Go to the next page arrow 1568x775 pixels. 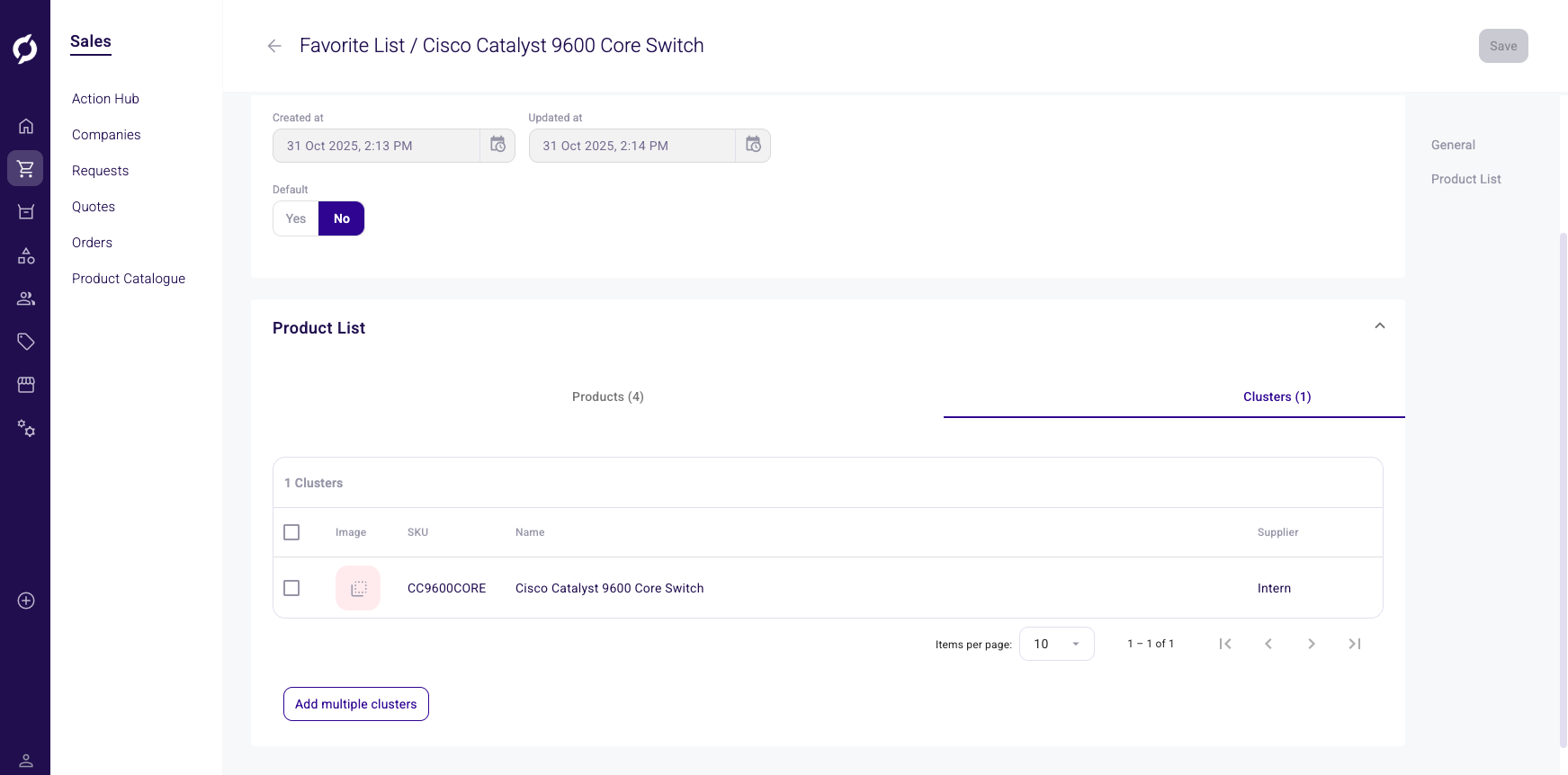coord(1311,644)
